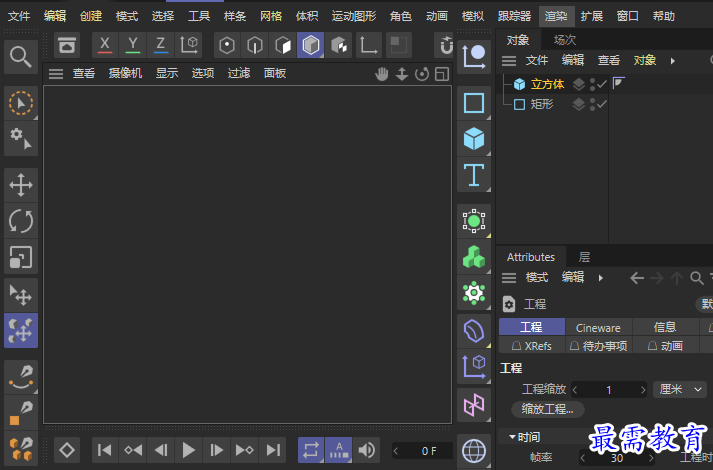Go to the start of animation
Image resolution: width=713 pixels, height=470 pixels.
click(x=105, y=450)
